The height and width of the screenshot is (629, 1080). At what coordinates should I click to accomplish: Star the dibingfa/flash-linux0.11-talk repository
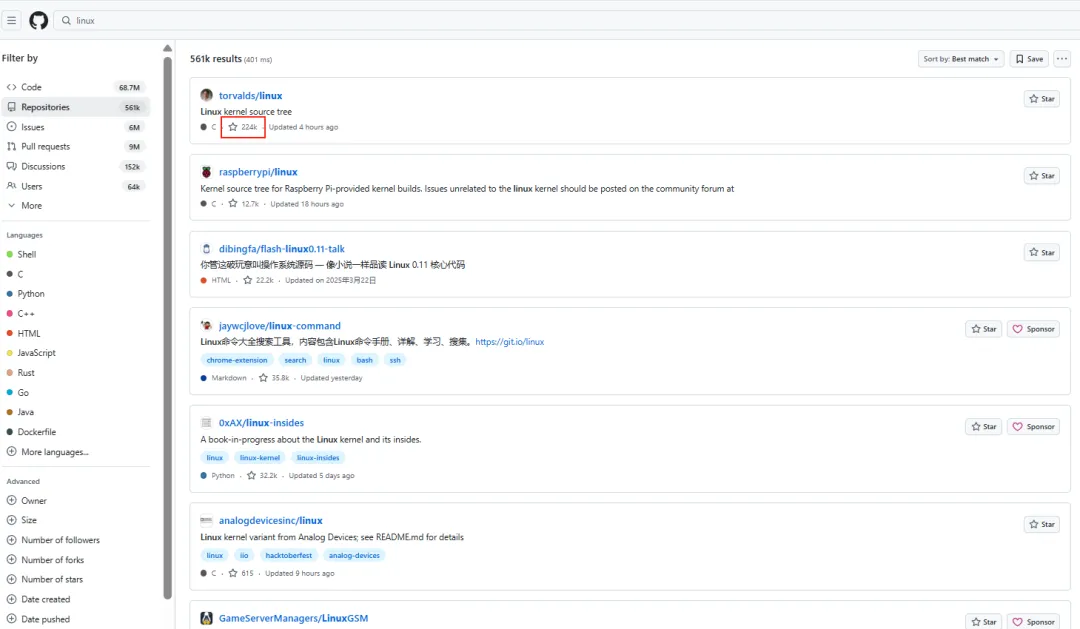(1041, 253)
